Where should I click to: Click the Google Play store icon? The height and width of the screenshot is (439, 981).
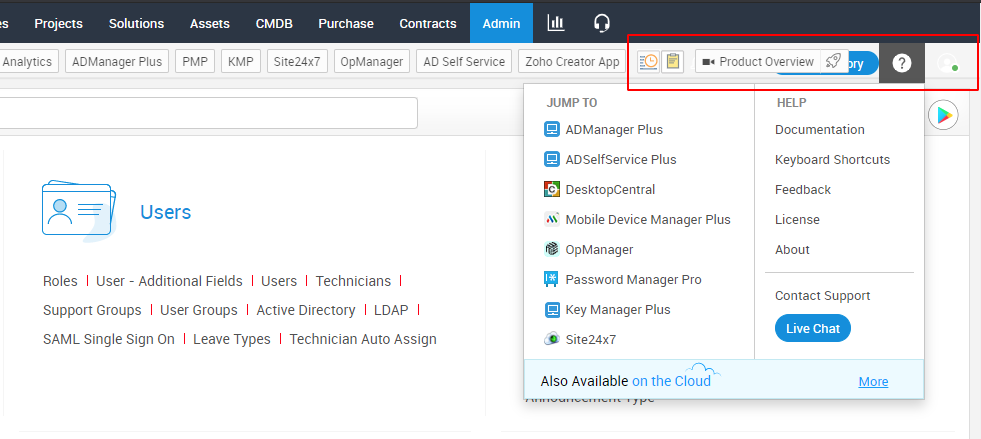(x=943, y=115)
